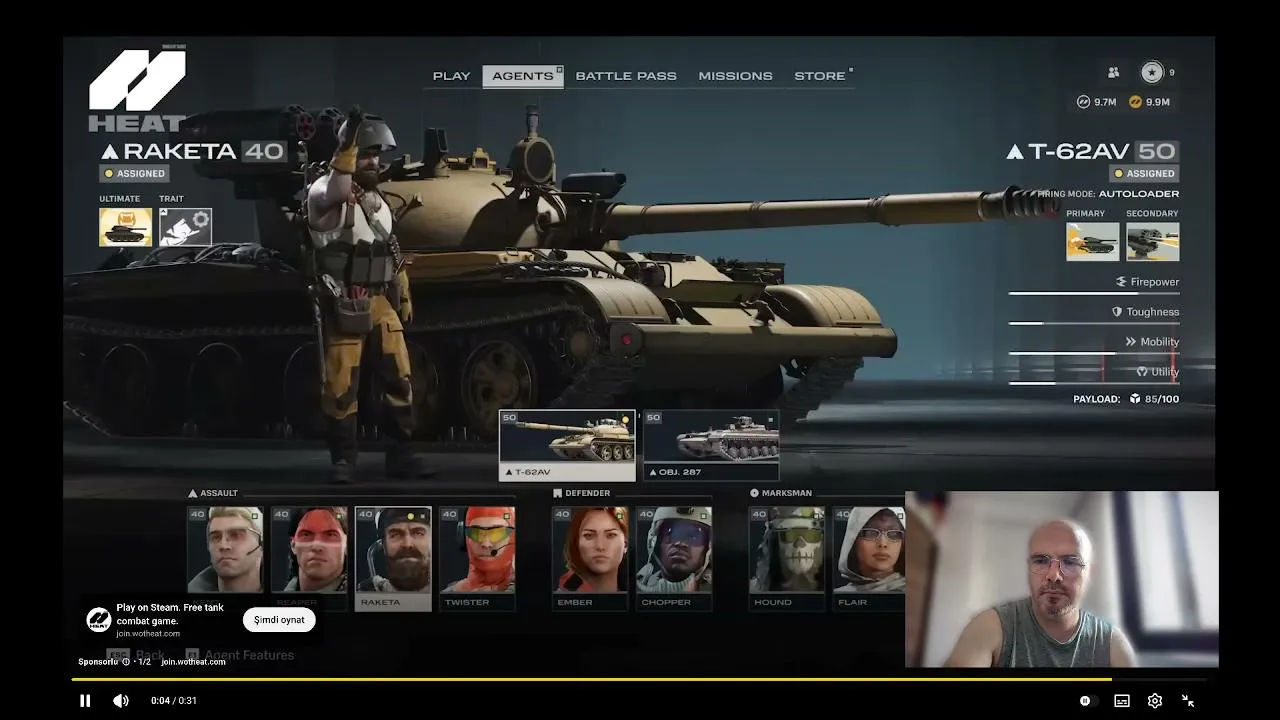Click the 9.7M silver currency icon

pos(1083,102)
